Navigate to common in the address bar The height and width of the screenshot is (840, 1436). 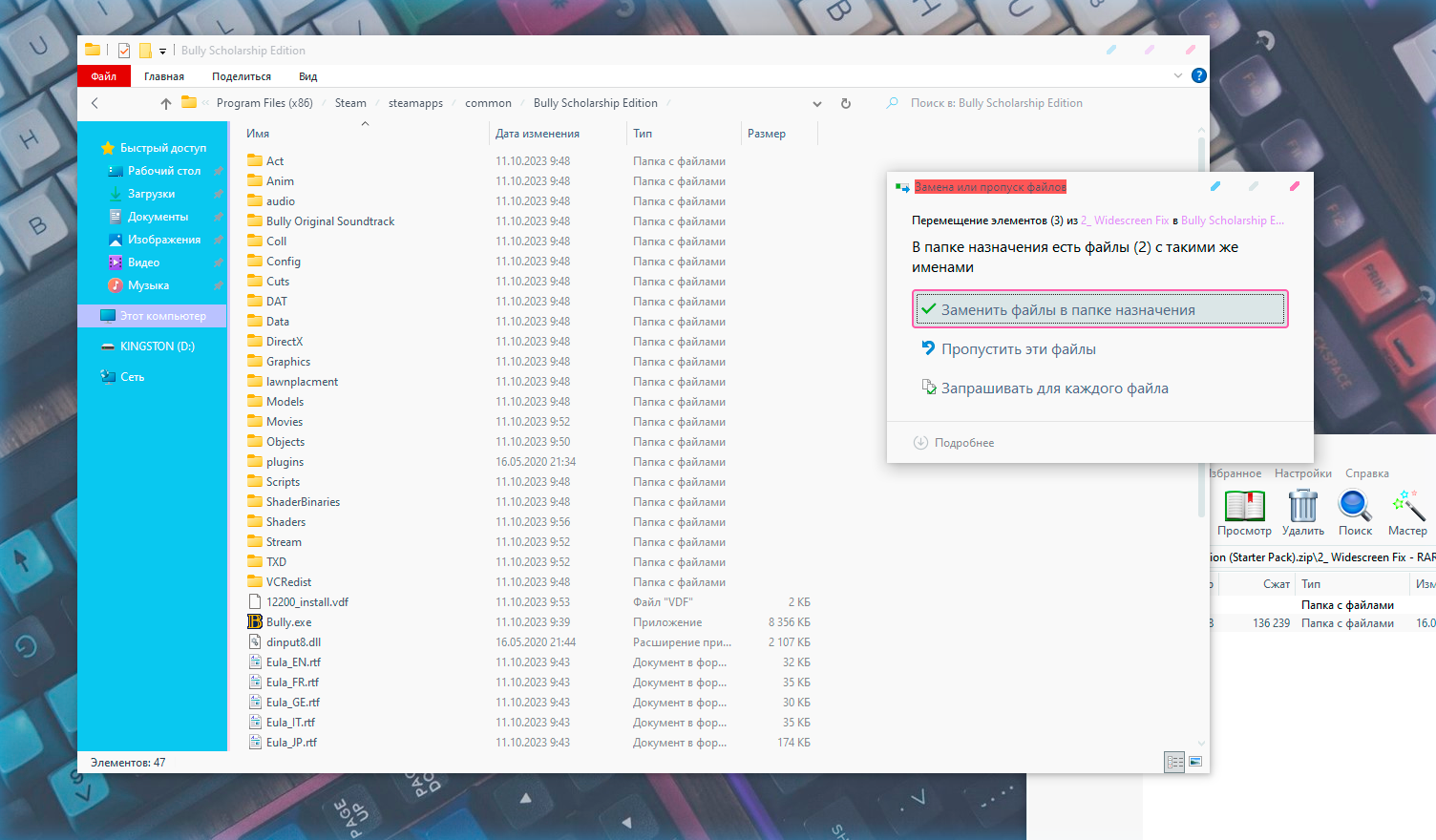(x=488, y=103)
